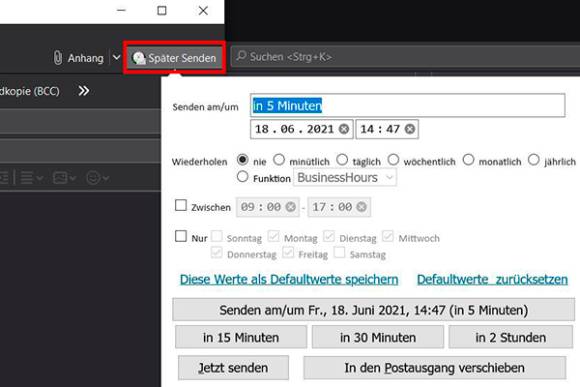Select the 'jährlich' repeat option
580x387 pixels.
tap(534, 159)
